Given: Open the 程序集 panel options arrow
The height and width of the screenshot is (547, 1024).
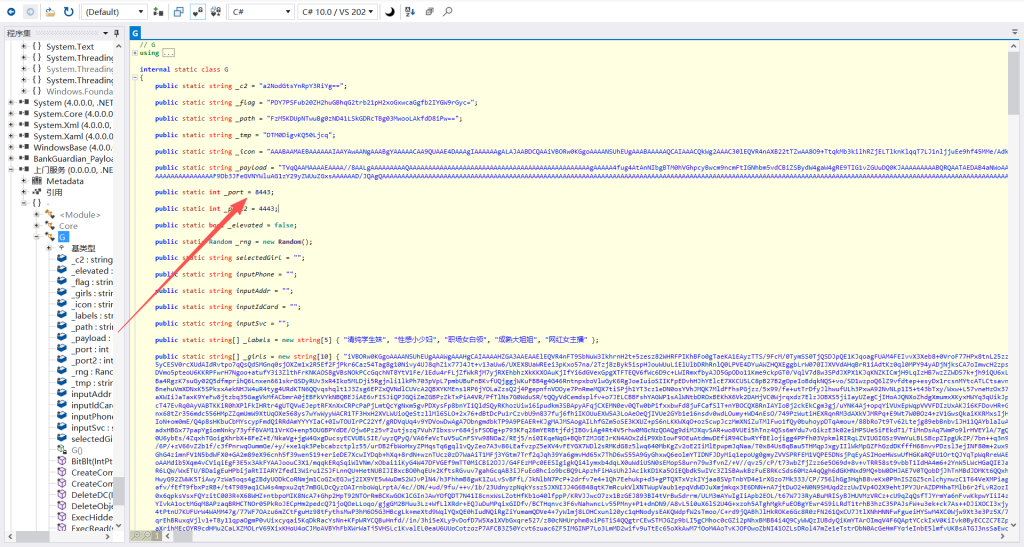Looking at the screenshot, I should [106, 33].
